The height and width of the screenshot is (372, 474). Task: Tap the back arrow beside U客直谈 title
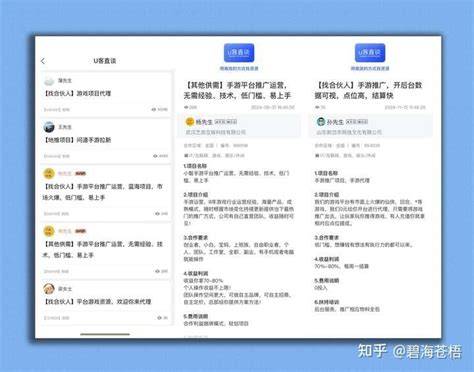[x=43, y=61]
